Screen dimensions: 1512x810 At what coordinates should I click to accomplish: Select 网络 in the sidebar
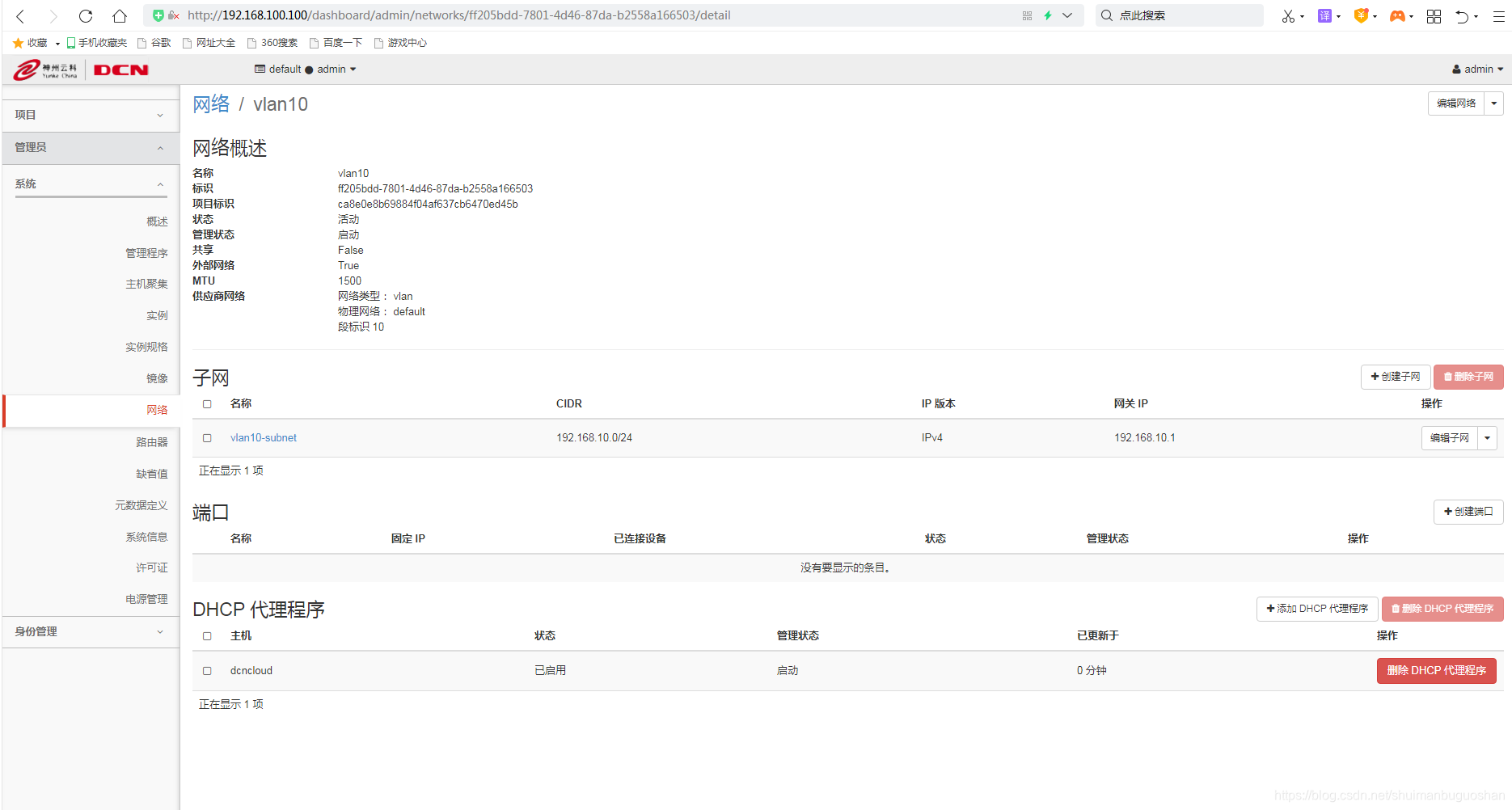[x=91, y=411]
